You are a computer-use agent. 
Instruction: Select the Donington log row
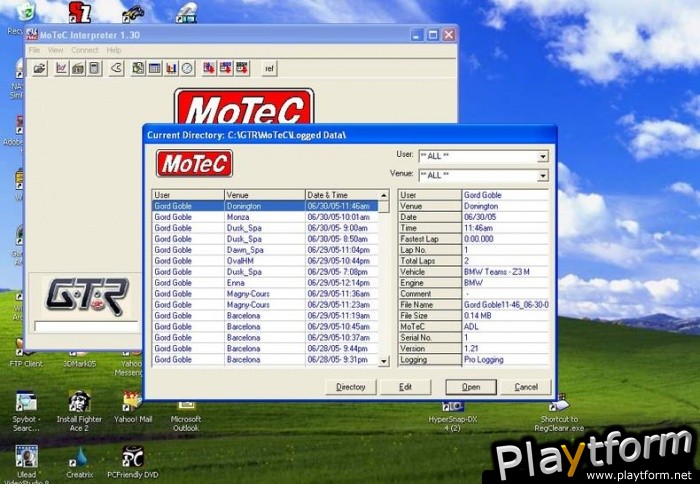pos(265,206)
